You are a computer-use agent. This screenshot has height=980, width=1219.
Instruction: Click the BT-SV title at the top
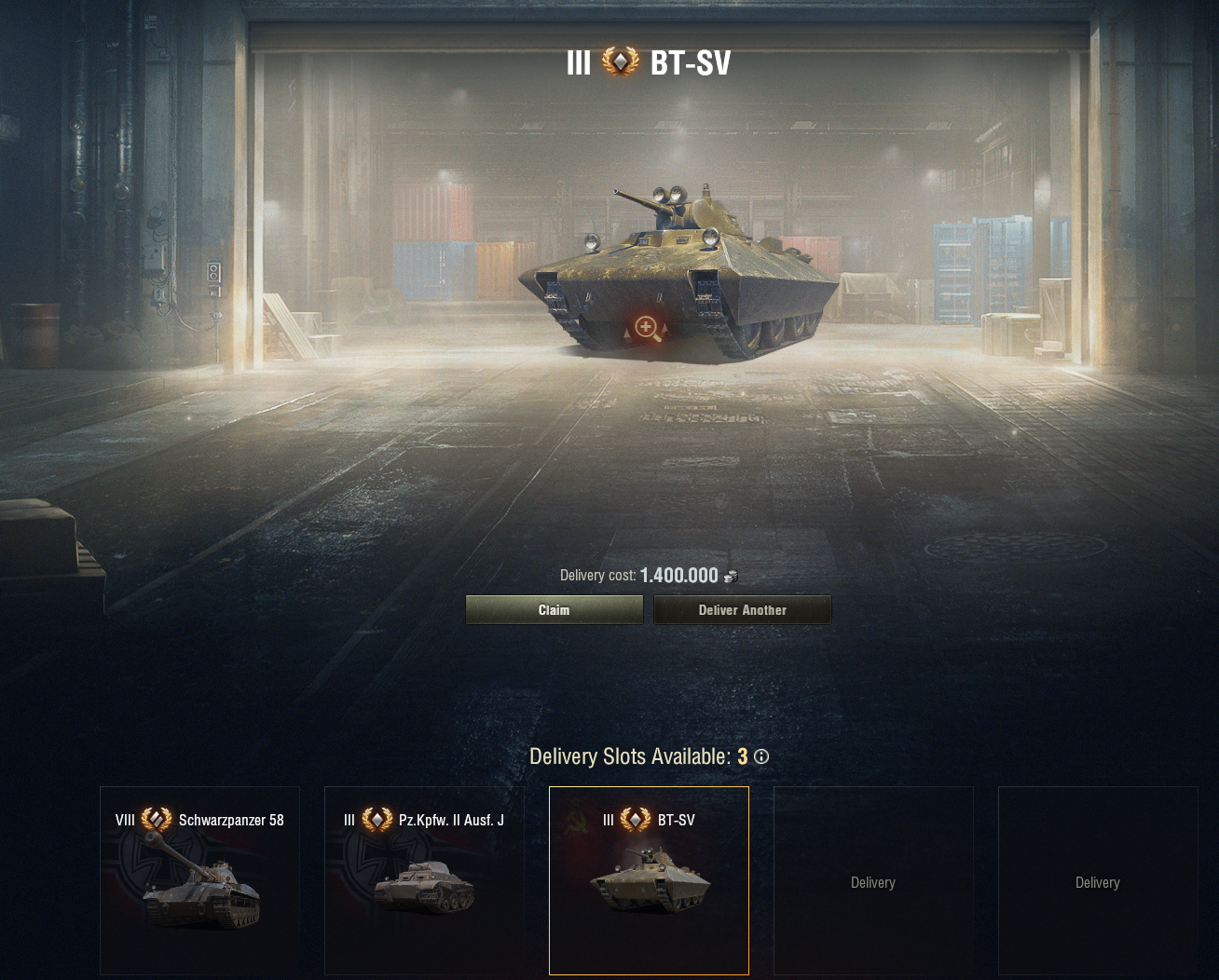coord(691,63)
